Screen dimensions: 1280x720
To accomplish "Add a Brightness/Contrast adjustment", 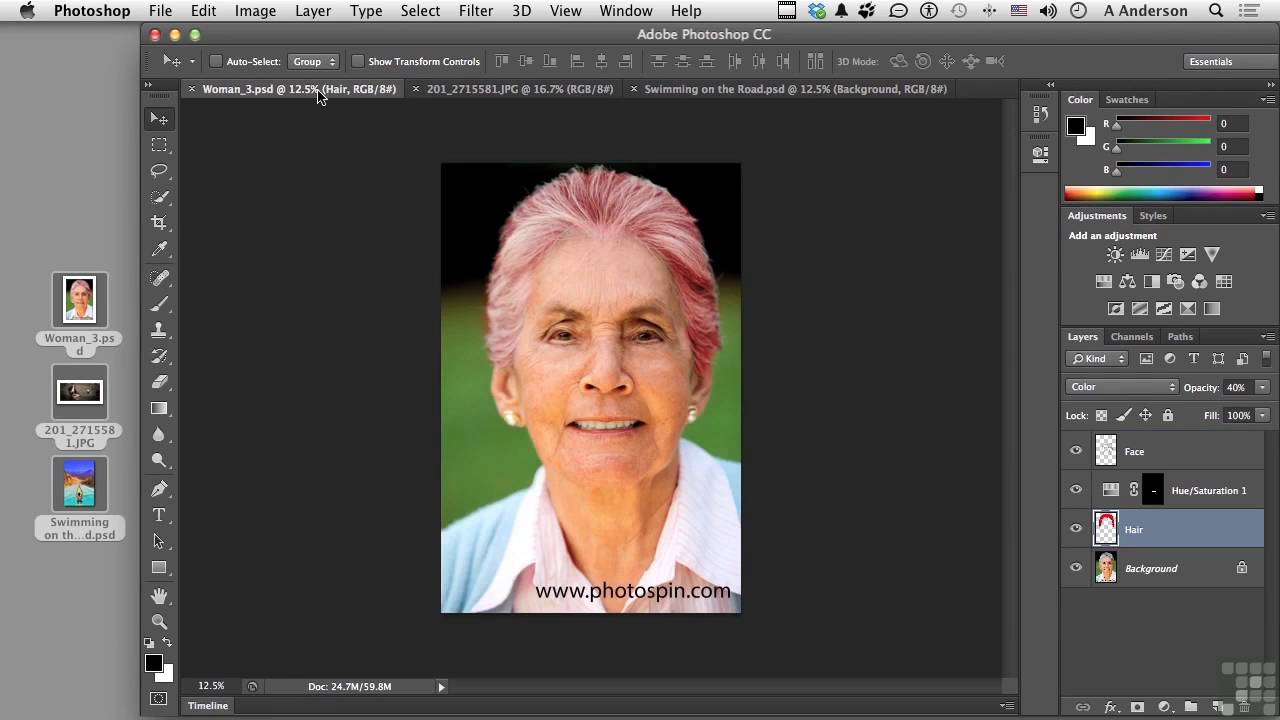I will click(x=1115, y=255).
